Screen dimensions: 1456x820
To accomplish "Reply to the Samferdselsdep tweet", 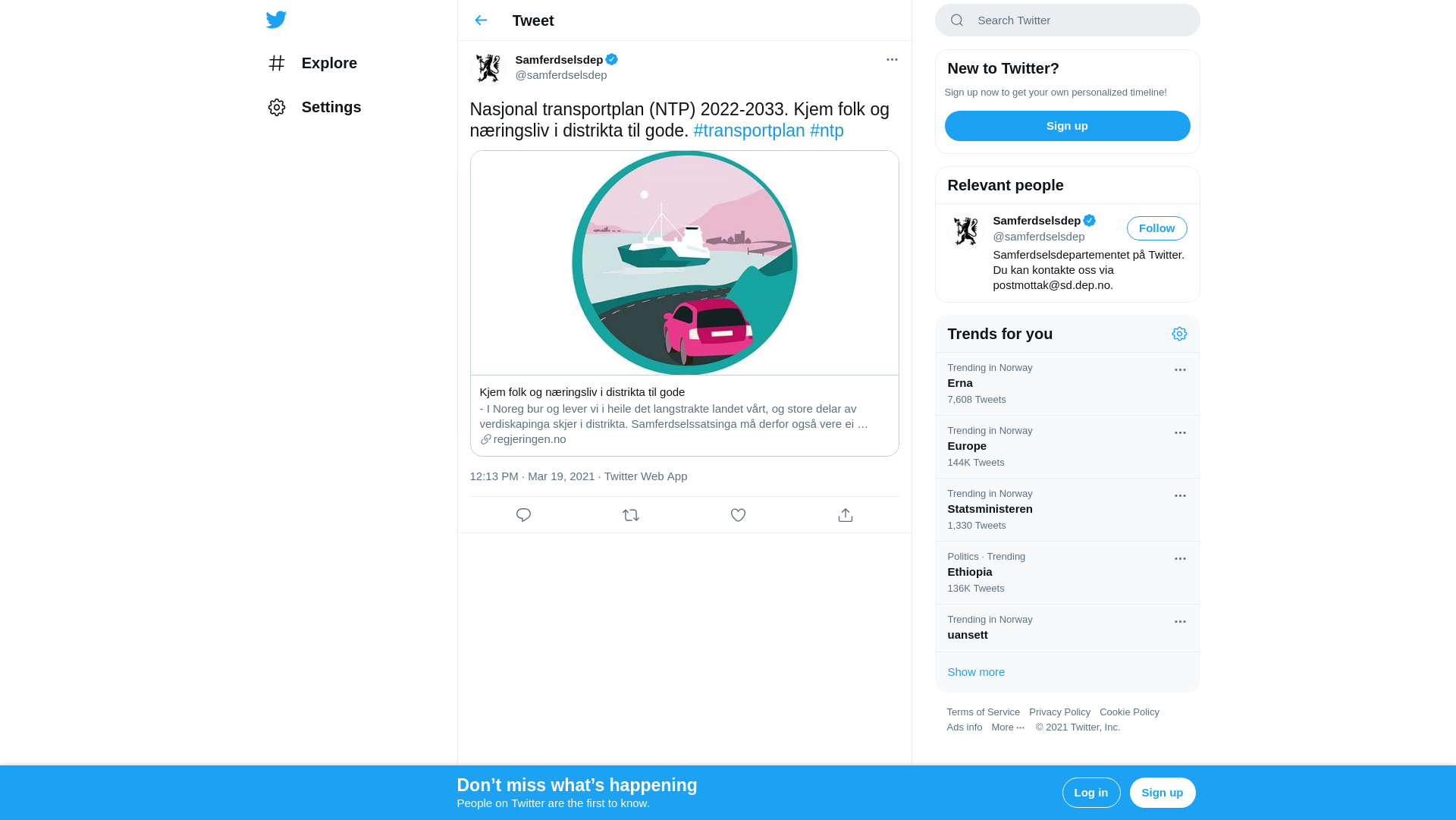I will pyautogui.click(x=523, y=515).
